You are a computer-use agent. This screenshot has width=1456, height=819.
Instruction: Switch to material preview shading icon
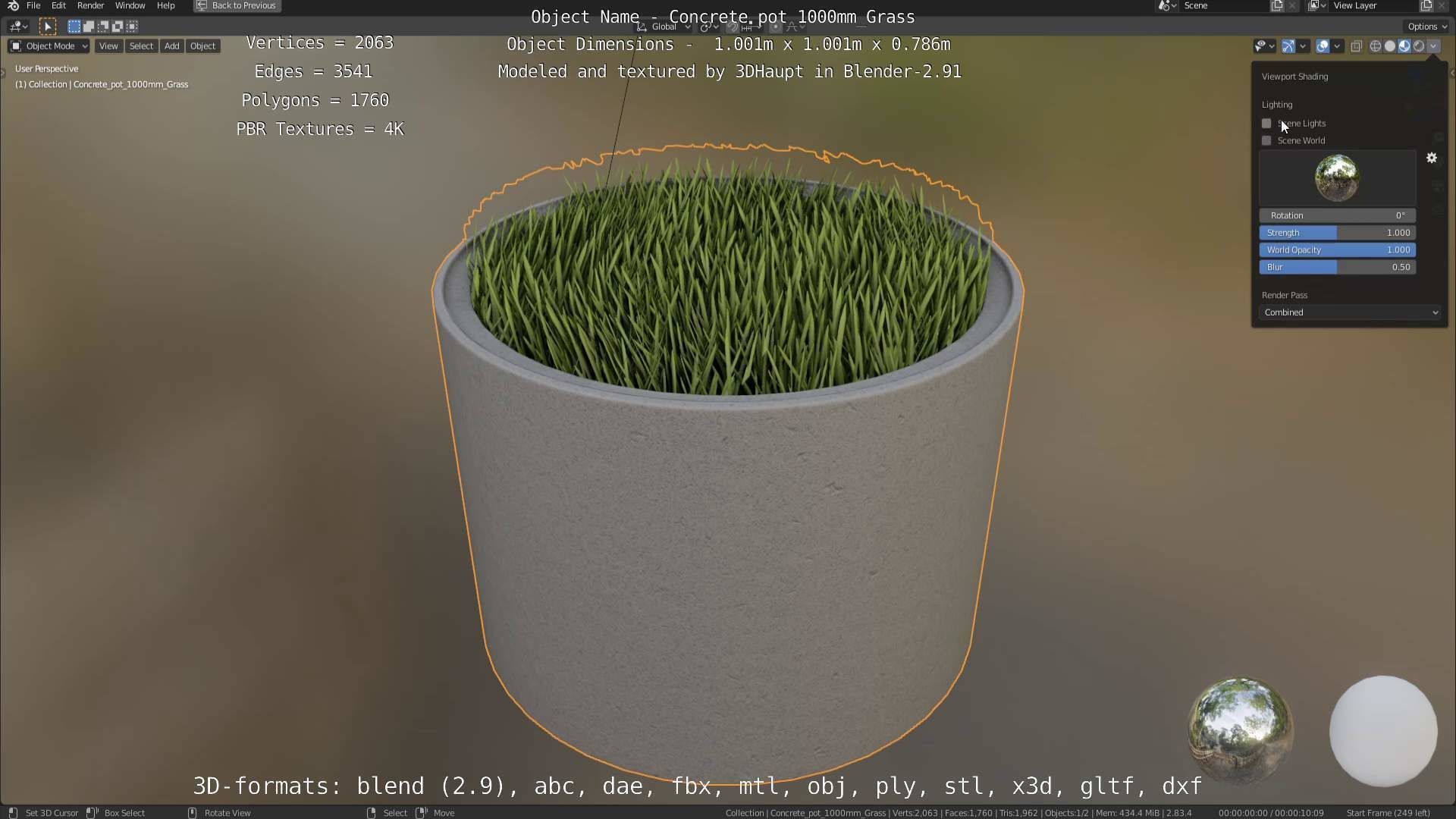pyautogui.click(x=1404, y=46)
